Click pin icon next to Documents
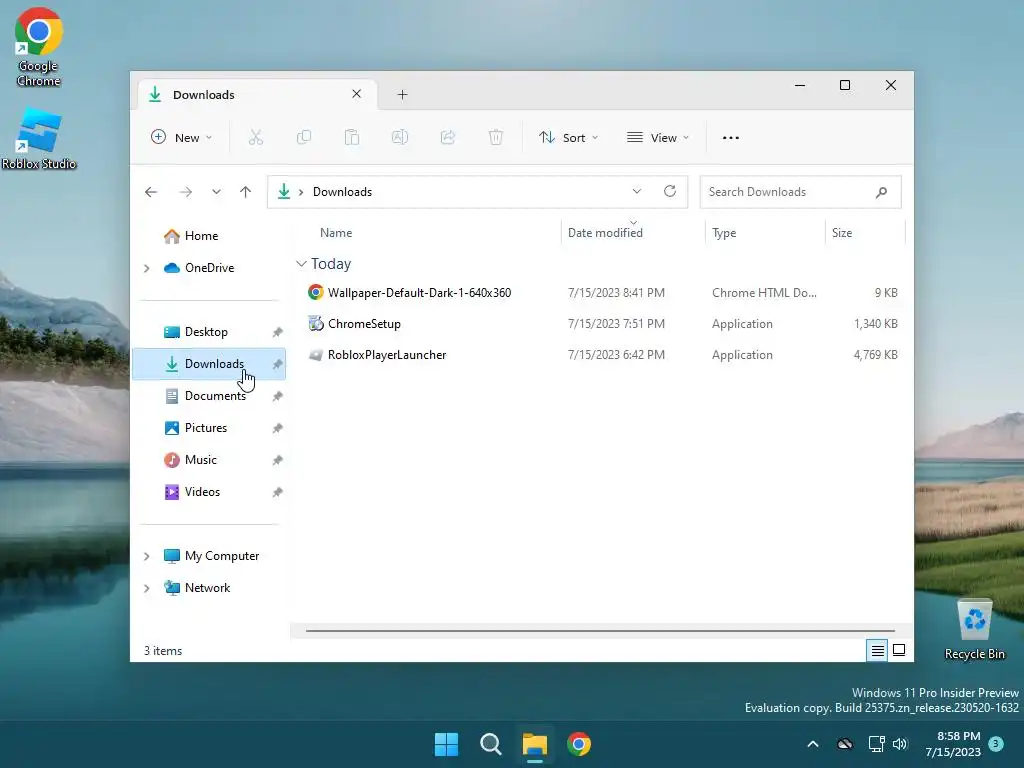1024x768 pixels. click(x=278, y=396)
